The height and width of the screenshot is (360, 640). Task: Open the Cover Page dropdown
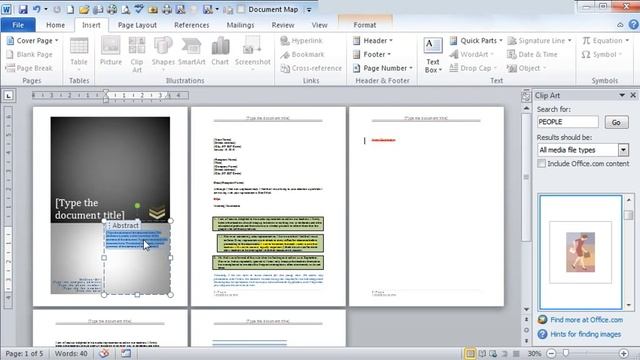click(x=33, y=40)
